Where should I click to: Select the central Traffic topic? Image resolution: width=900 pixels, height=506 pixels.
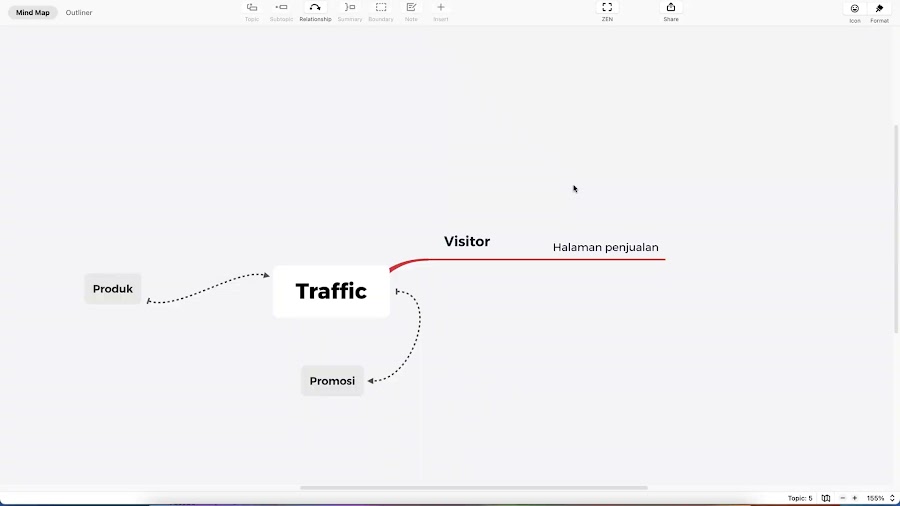(x=331, y=291)
